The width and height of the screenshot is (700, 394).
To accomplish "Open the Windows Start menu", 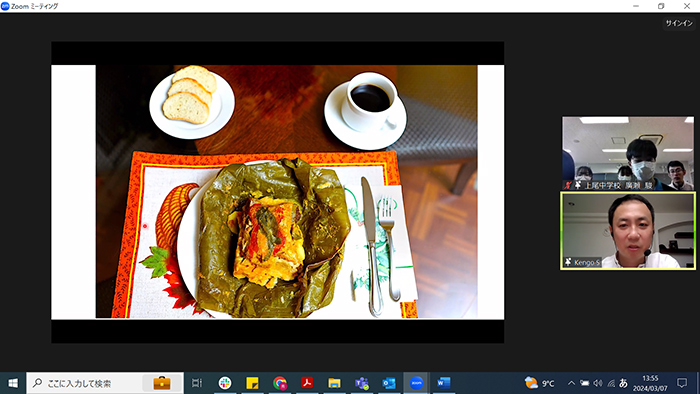I will click(x=13, y=383).
